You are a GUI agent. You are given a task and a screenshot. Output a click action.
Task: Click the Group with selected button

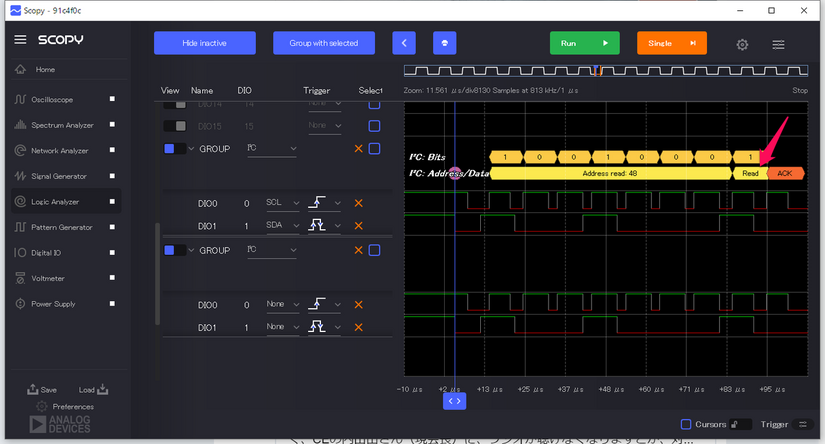tap(324, 43)
